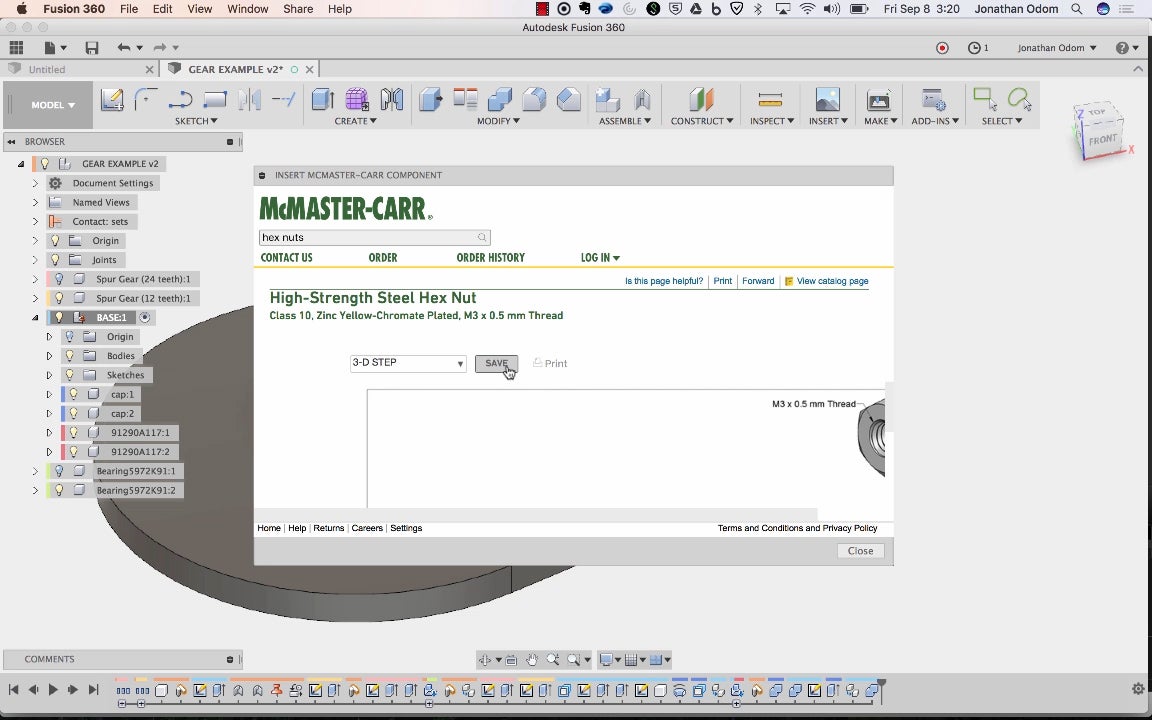Toggle the Bodies folder lightbulb
Viewport: 1152px width, 720px height.
pyautogui.click(x=69, y=356)
